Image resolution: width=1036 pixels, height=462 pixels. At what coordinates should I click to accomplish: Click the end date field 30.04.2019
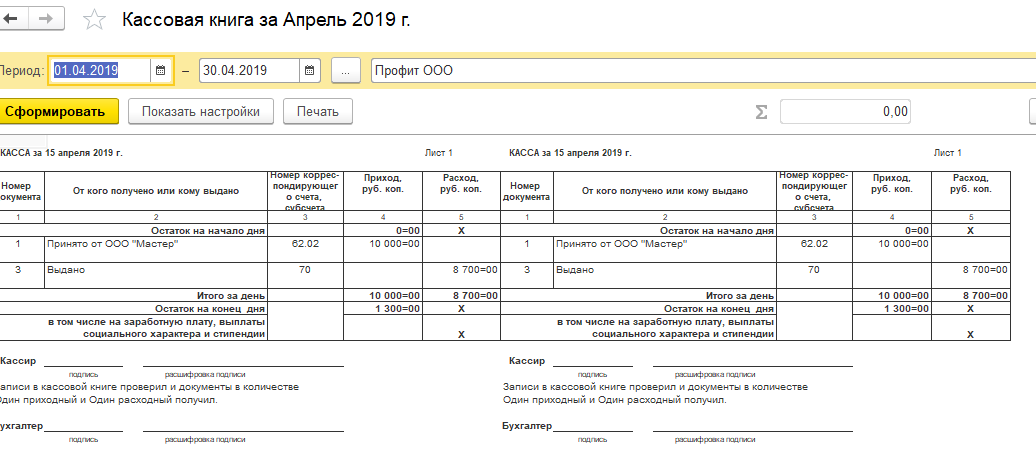(250, 71)
